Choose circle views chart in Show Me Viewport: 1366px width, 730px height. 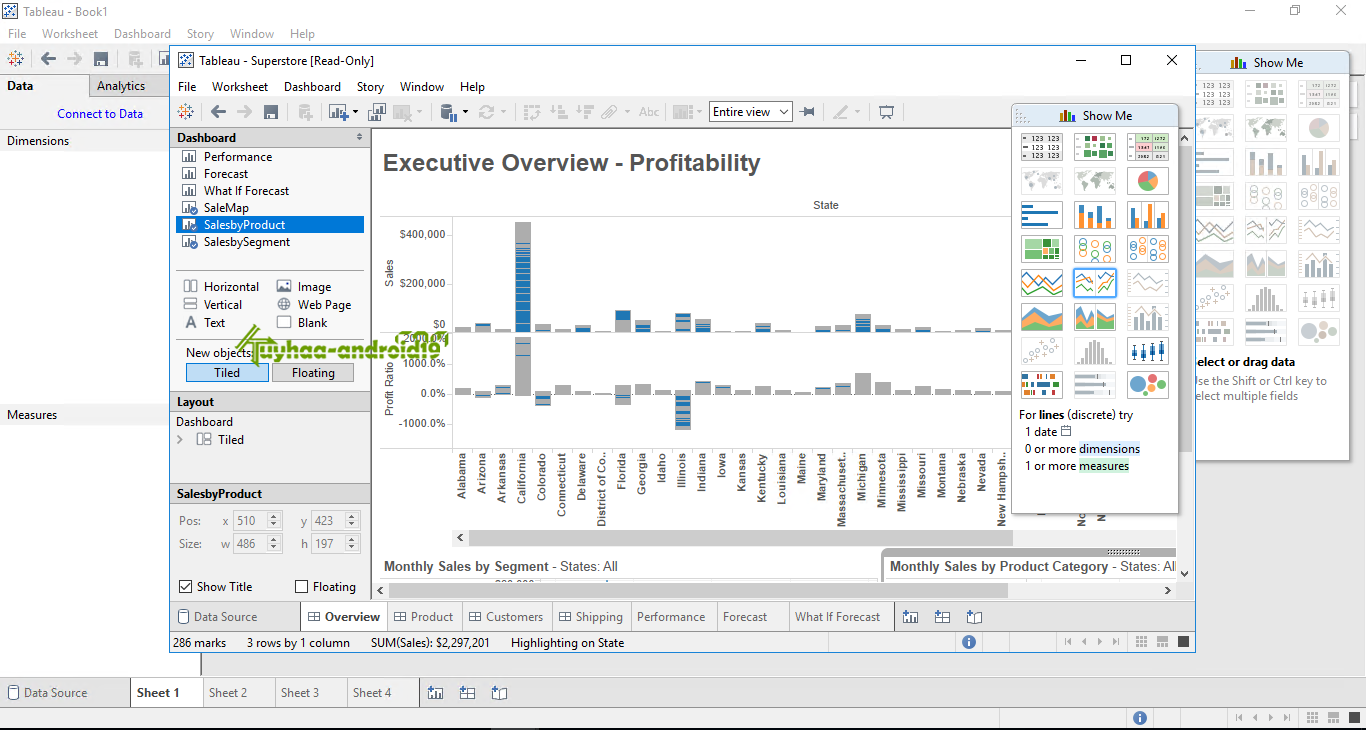(1094, 249)
